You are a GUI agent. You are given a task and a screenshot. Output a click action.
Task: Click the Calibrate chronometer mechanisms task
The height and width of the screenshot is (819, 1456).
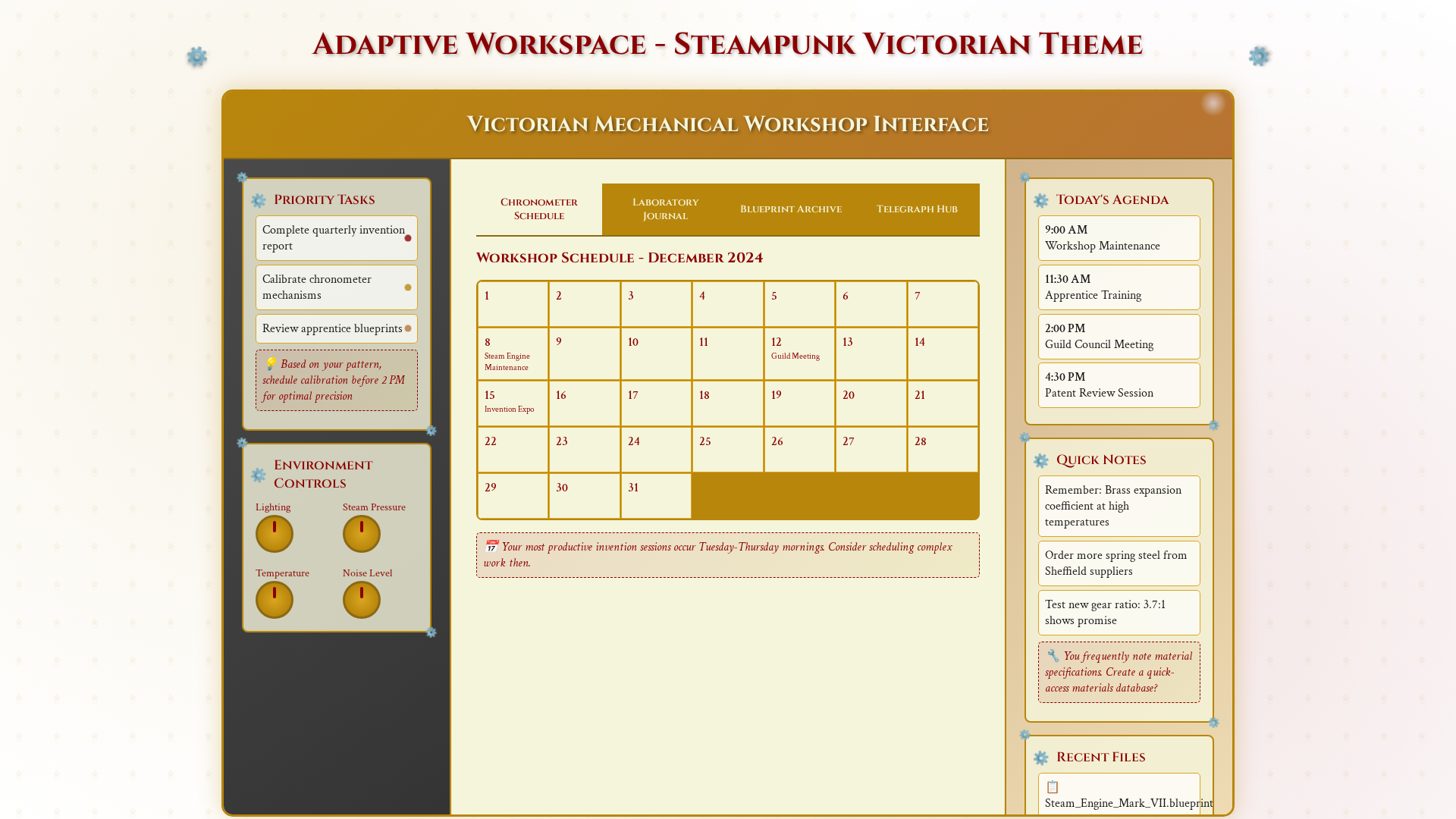pos(336,287)
